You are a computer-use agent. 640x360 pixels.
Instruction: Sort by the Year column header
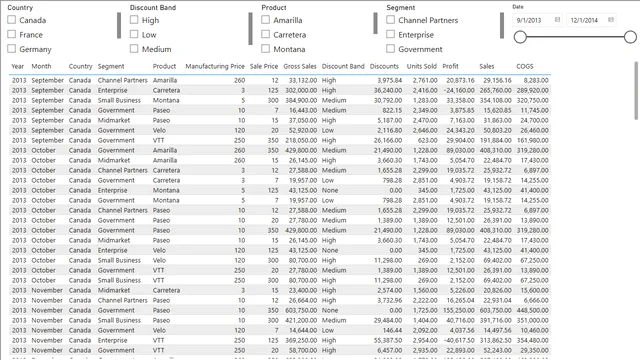pyautogui.click(x=18, y=66)
